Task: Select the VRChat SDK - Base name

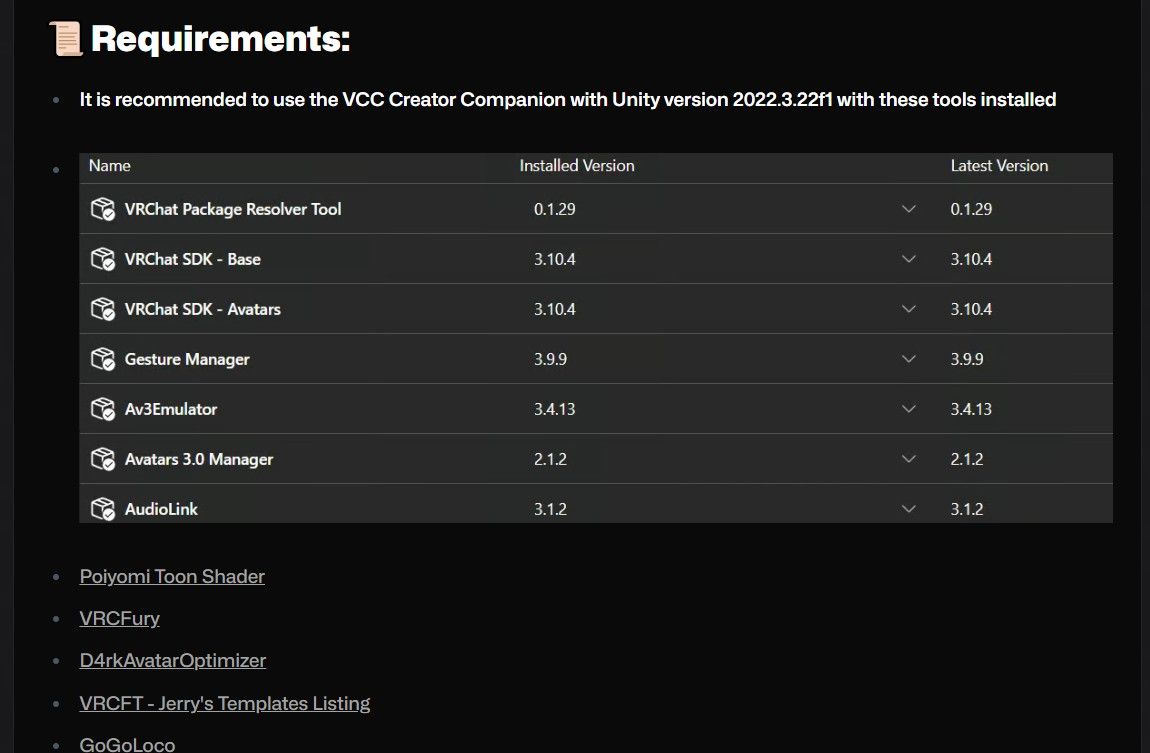Action: [192, 259]
